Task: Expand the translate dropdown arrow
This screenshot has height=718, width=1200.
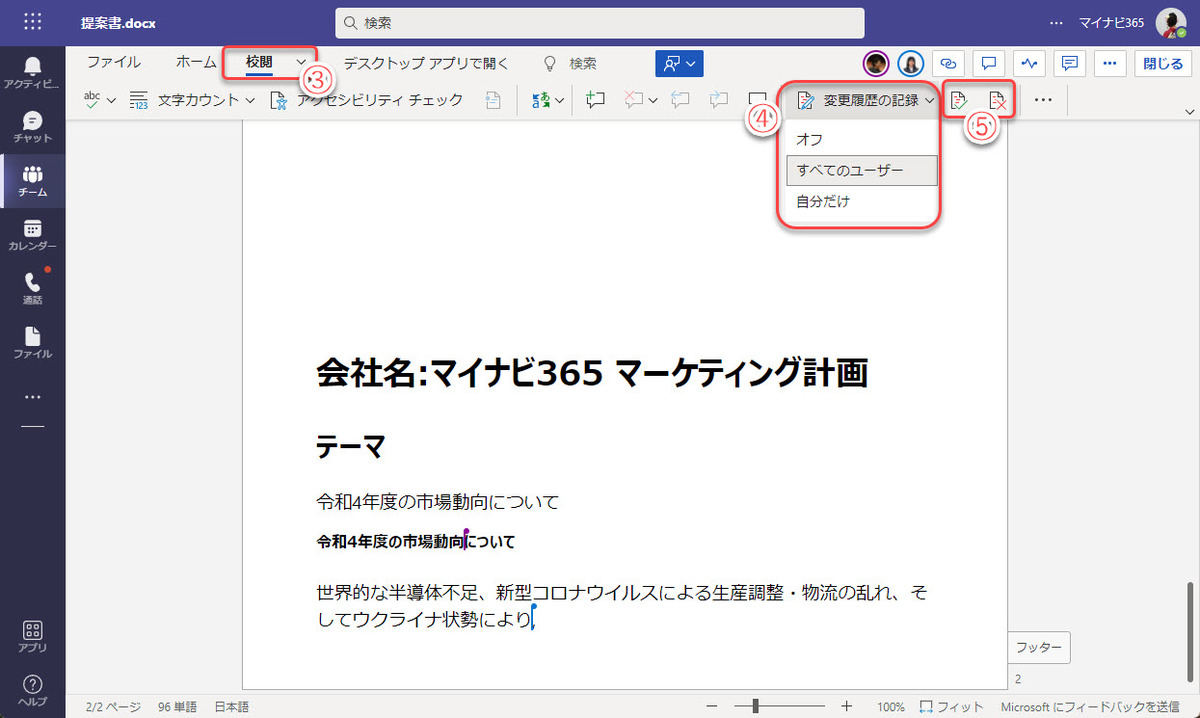Action: 560,100
